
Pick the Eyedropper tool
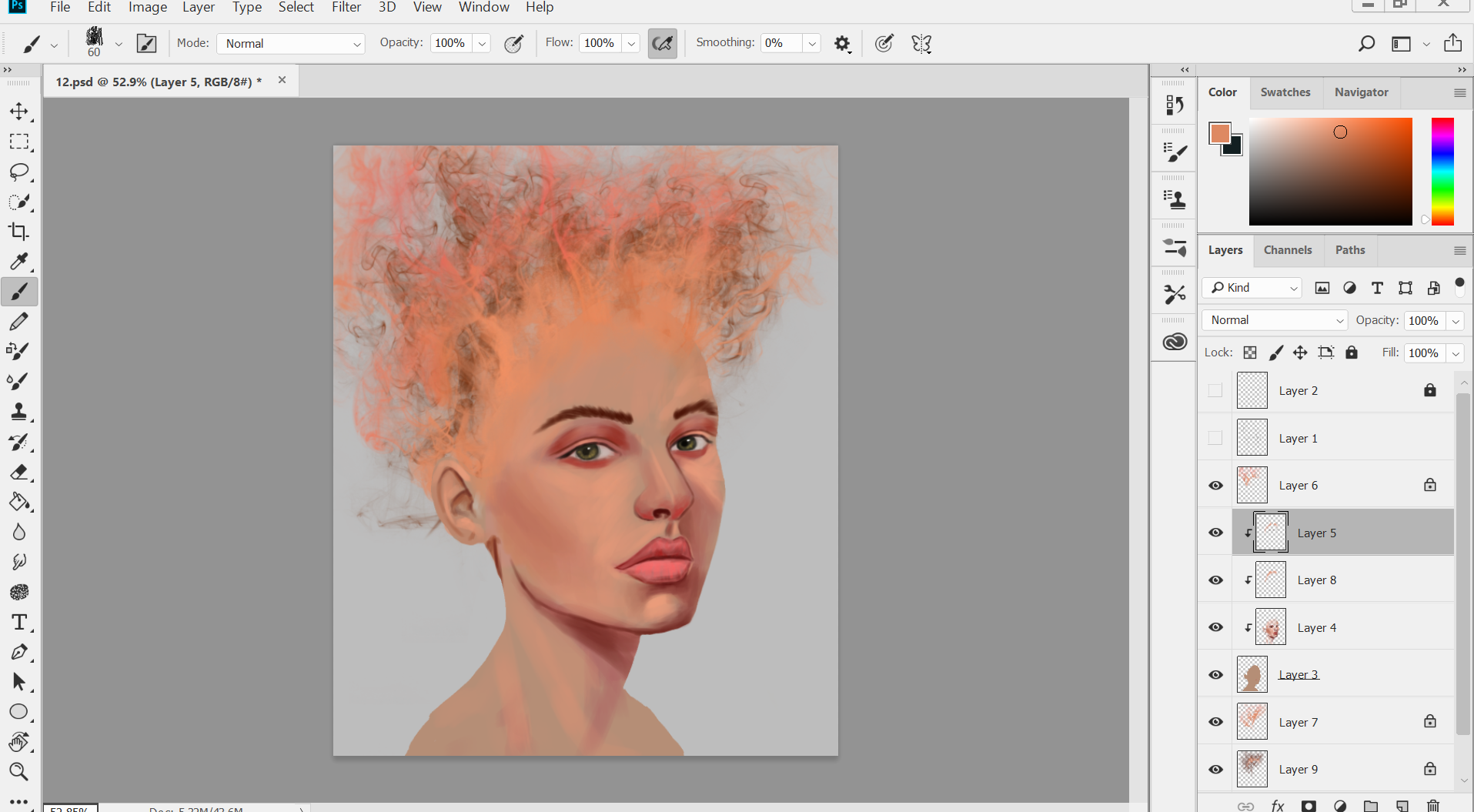point(18,262)
